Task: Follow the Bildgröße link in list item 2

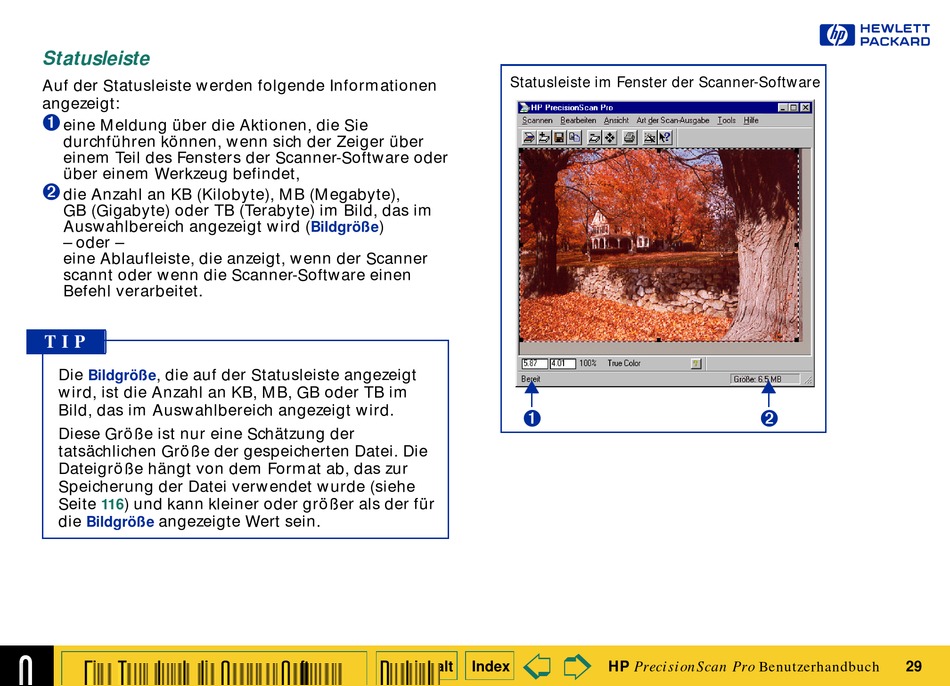Action: [345, 227]
